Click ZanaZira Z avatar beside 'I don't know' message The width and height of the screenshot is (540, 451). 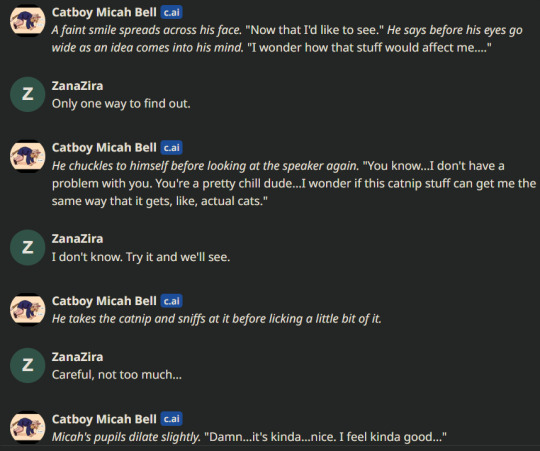(28, 248)
